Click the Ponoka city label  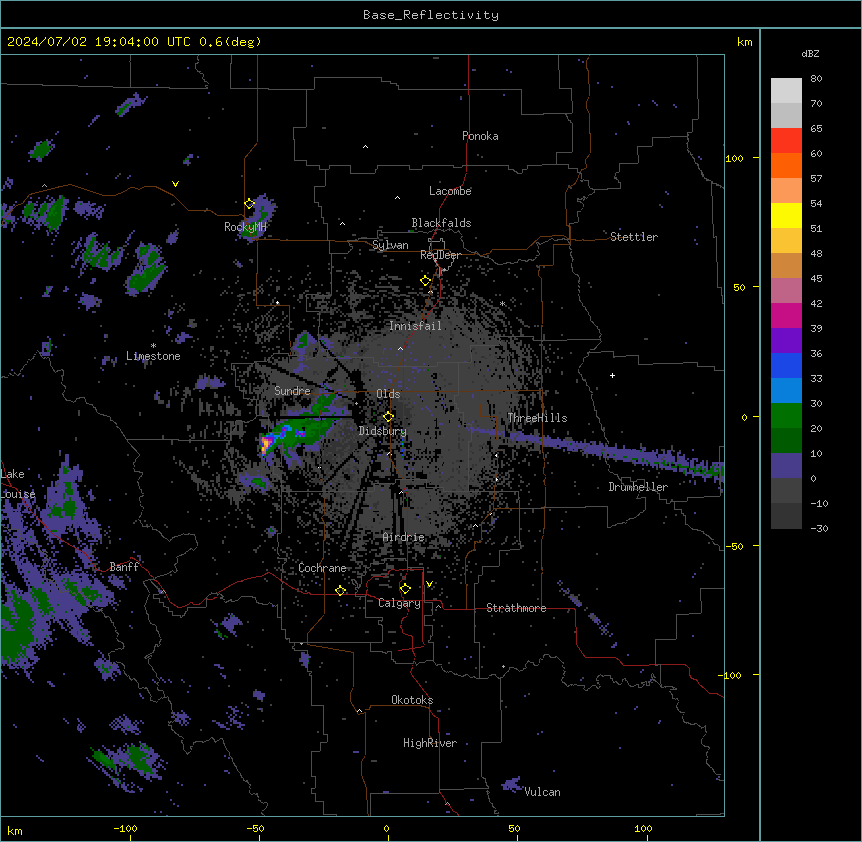coord(480,136)
